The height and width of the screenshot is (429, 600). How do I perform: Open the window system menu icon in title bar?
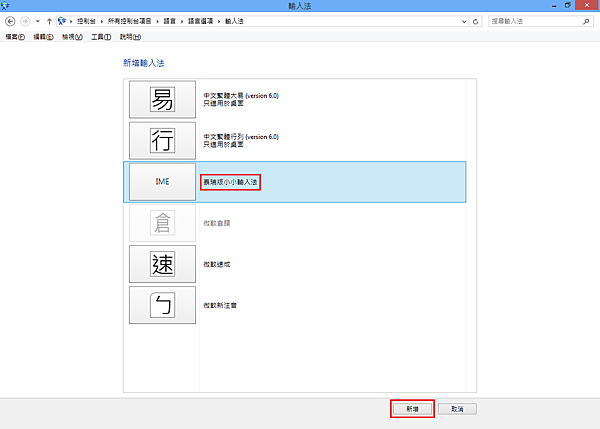point(5,5)
